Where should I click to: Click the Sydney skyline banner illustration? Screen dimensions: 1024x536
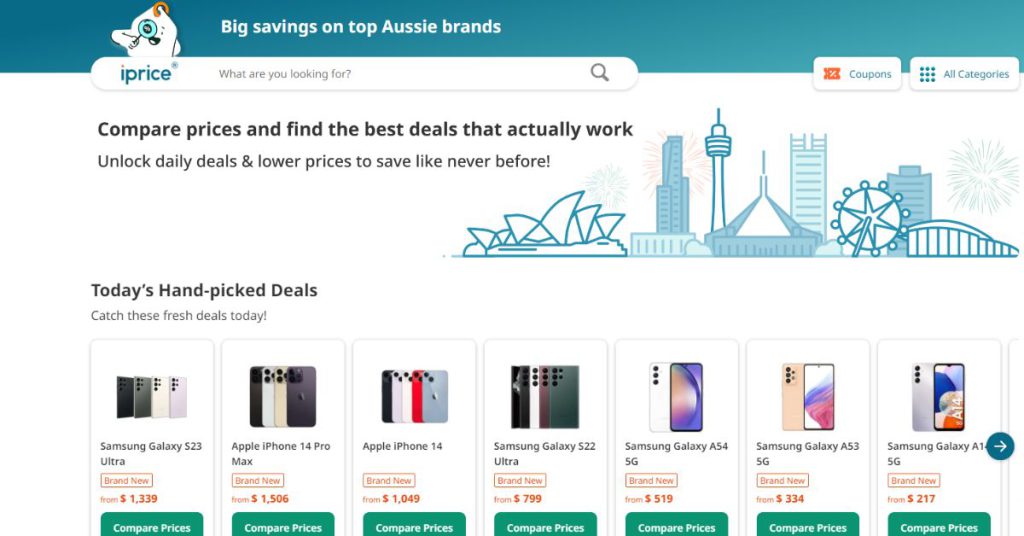(x=731, y=184)
